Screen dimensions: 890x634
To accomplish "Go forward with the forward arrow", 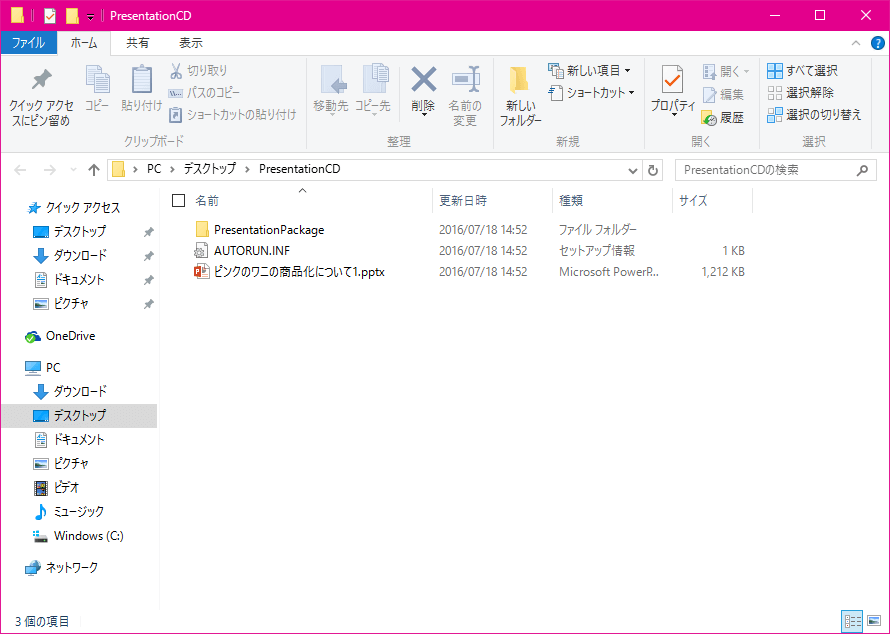I will point(50,170).
